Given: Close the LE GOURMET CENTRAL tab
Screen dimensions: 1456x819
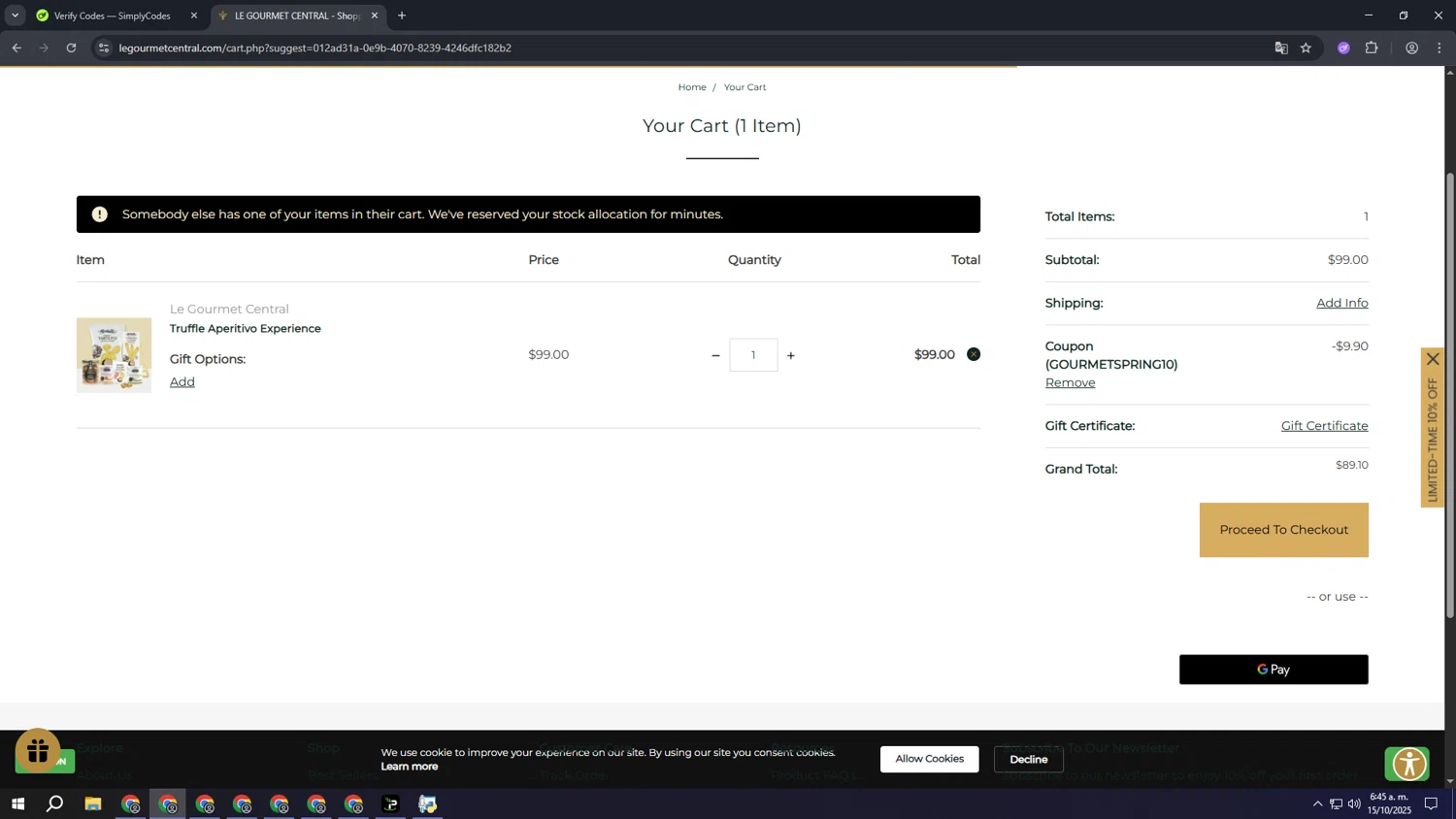Looking at the screenshot, I should click(x=375, y=16).
